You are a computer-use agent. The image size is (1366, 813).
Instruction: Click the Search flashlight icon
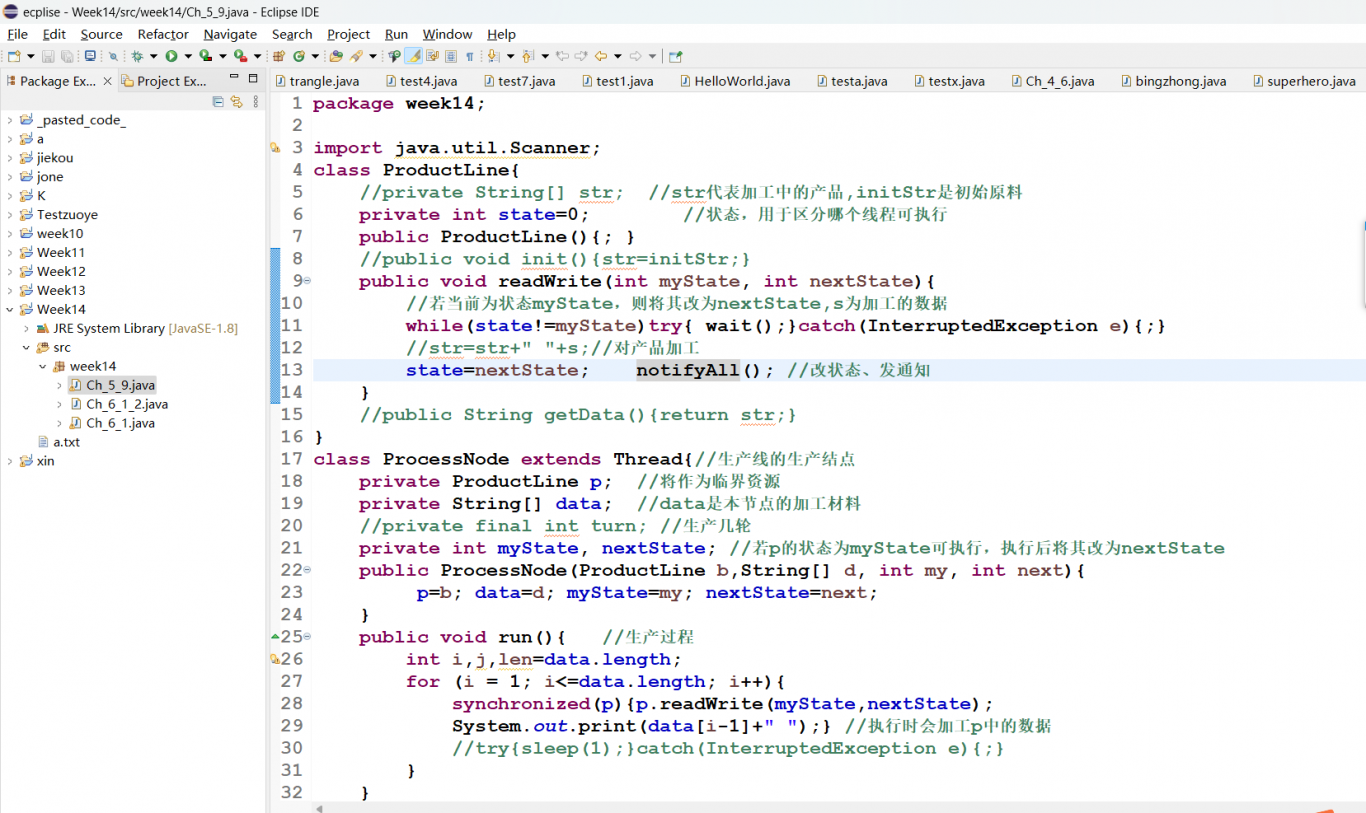tap(356, 56)
